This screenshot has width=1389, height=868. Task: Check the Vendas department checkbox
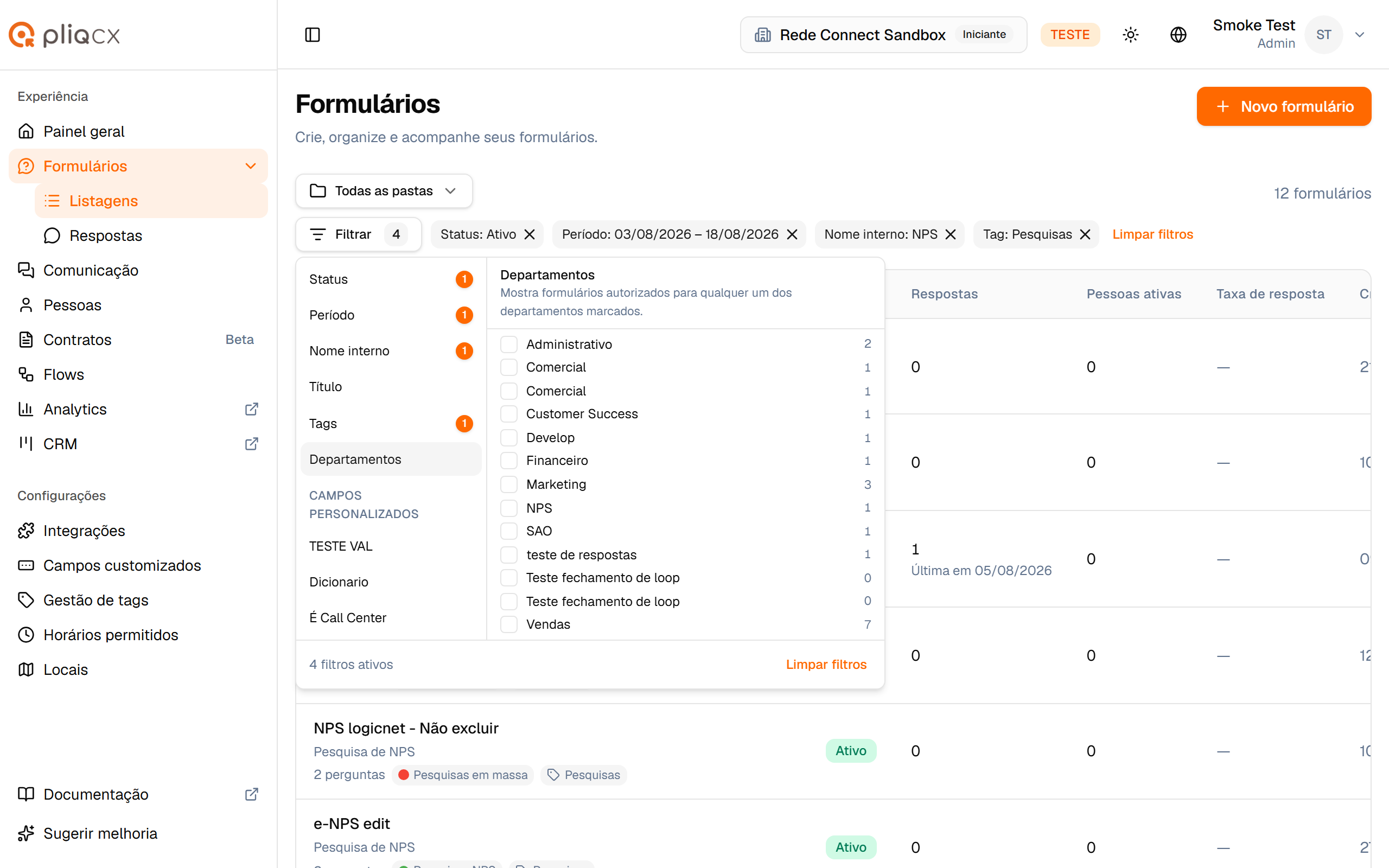click(508, 624)
